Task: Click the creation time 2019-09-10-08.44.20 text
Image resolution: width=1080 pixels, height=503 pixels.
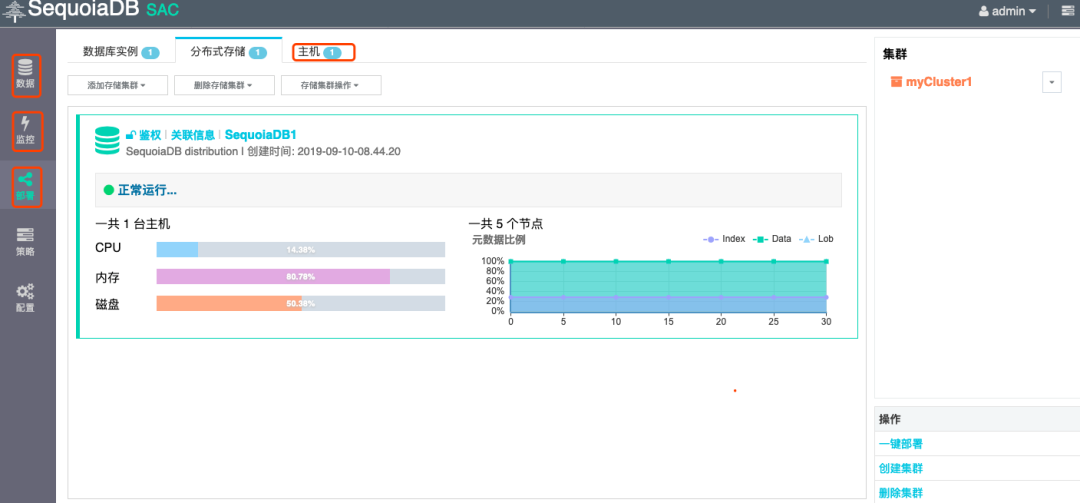Action: [x=349, y=151]
